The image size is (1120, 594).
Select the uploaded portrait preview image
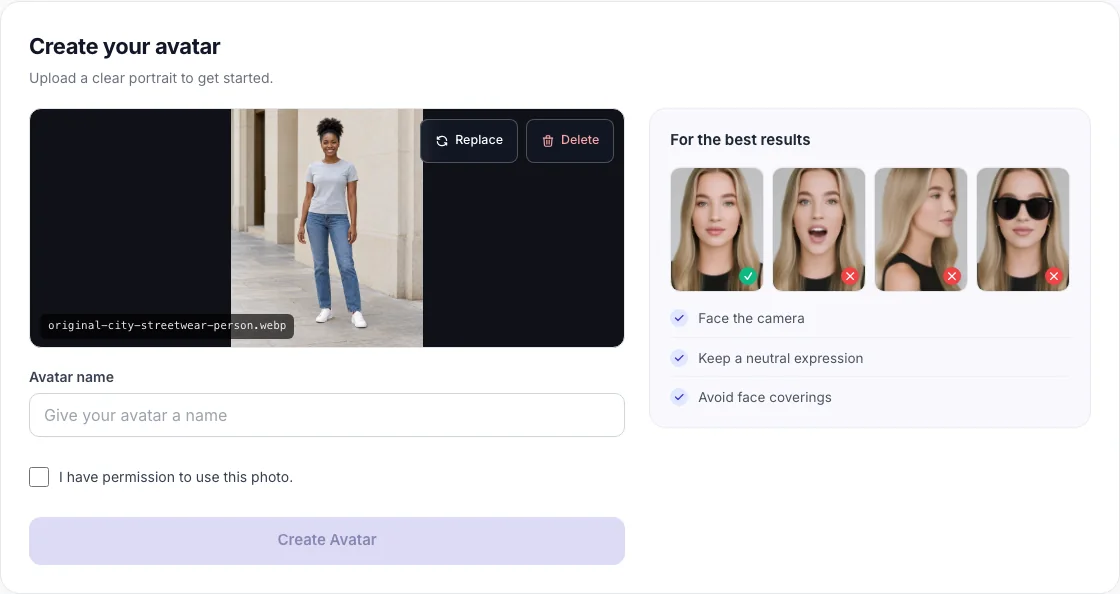click(327, 228)
